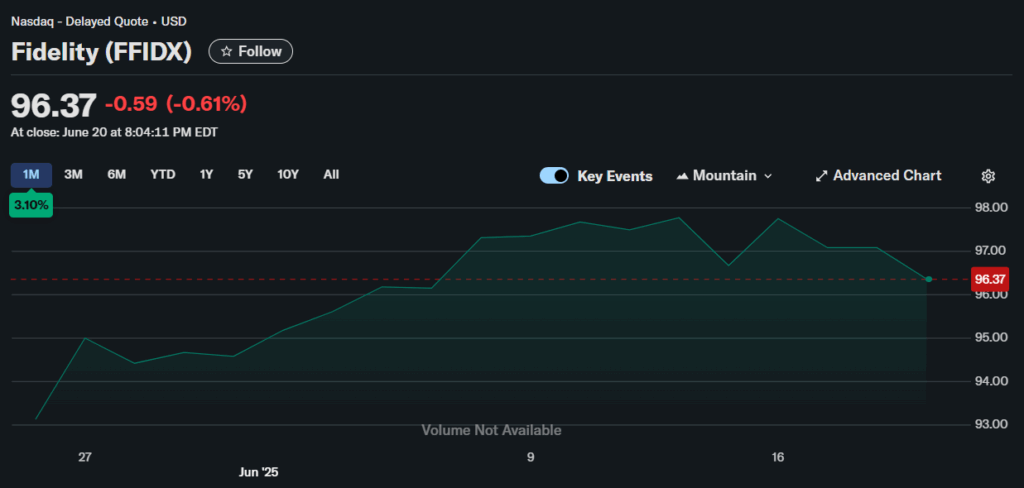Click the large 96.37 price value
Image resolution: width=1024 pixels, height=488 pixels.
54,105
